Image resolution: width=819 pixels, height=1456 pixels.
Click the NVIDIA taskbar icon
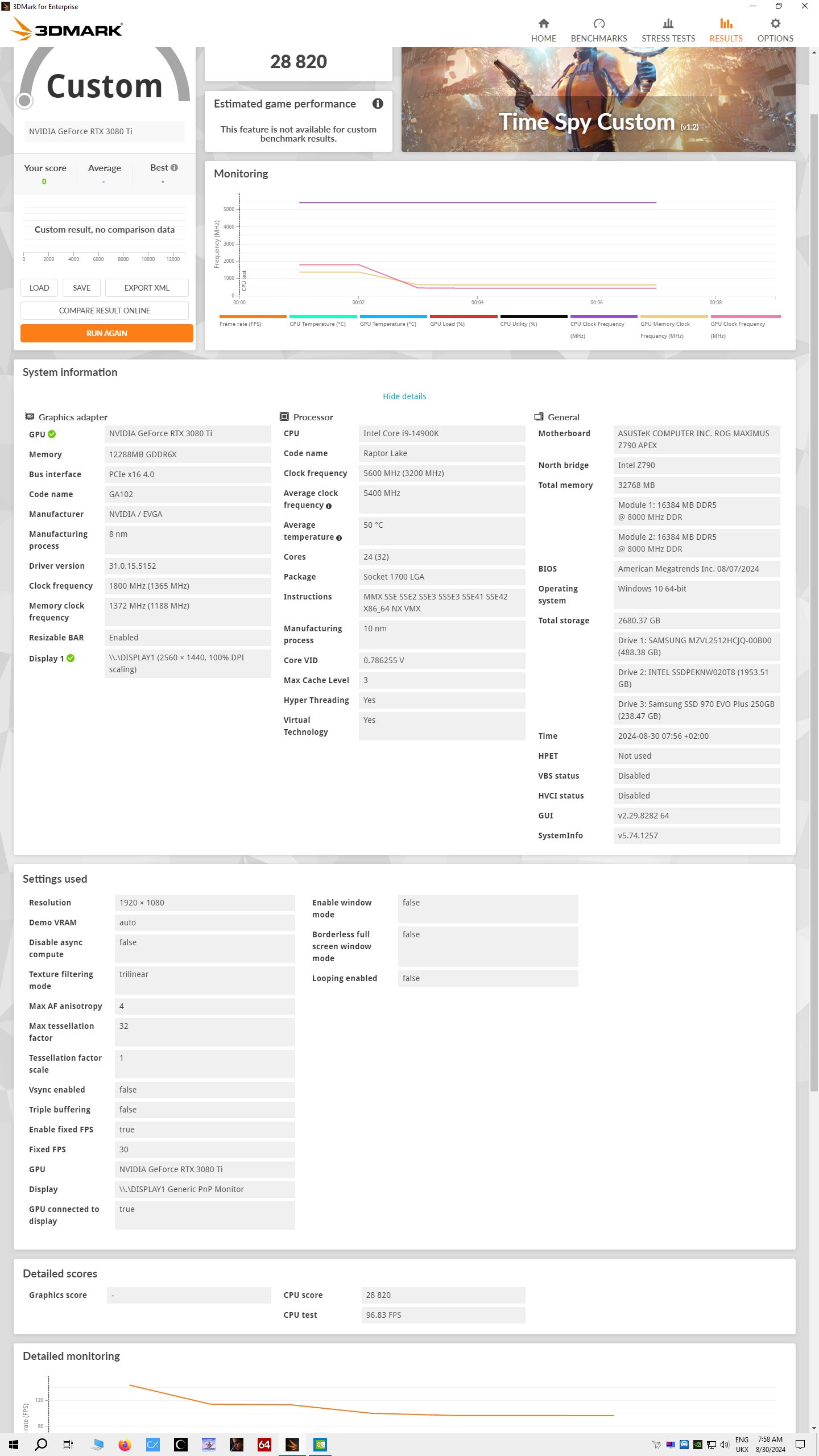320,1445
